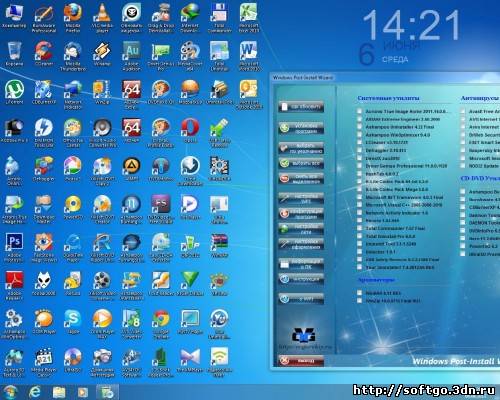Image resolution: width=500 pixels, height=400 pixels.
Task: Click the install programs sidebar button
Action: coord(301,128)
